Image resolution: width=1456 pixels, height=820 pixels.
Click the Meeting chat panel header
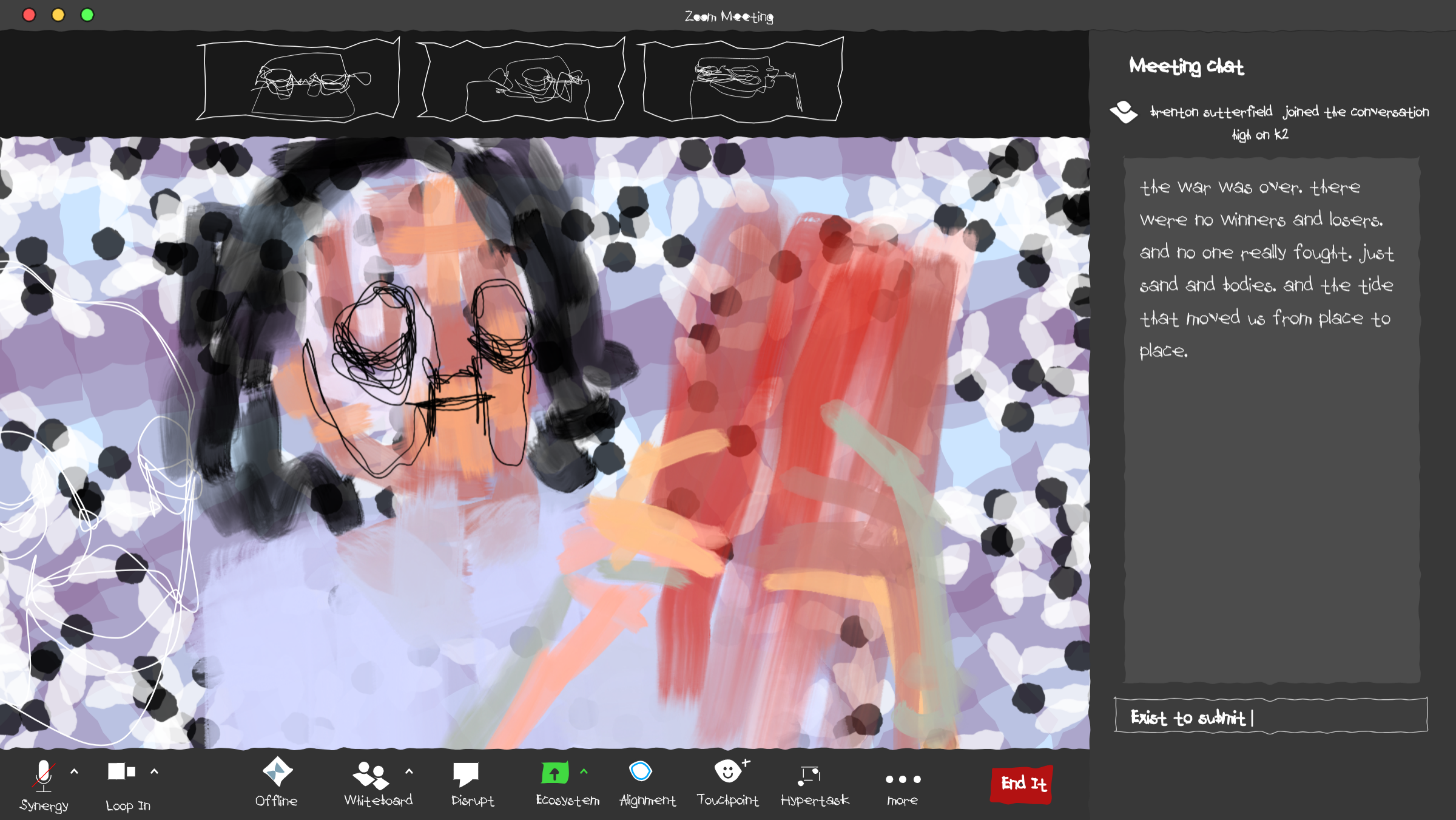[1186, 66]
